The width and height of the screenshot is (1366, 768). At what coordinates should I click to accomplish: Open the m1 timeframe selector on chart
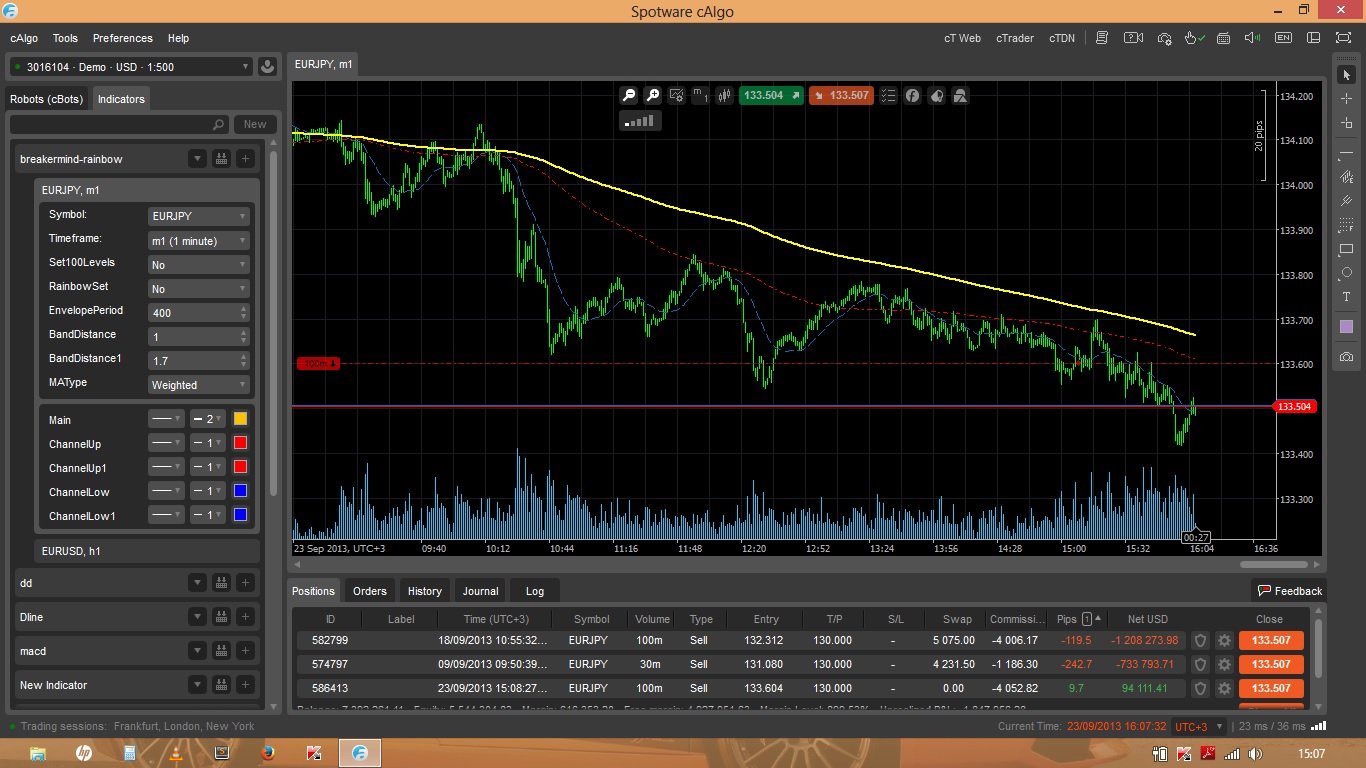point(701,96)
